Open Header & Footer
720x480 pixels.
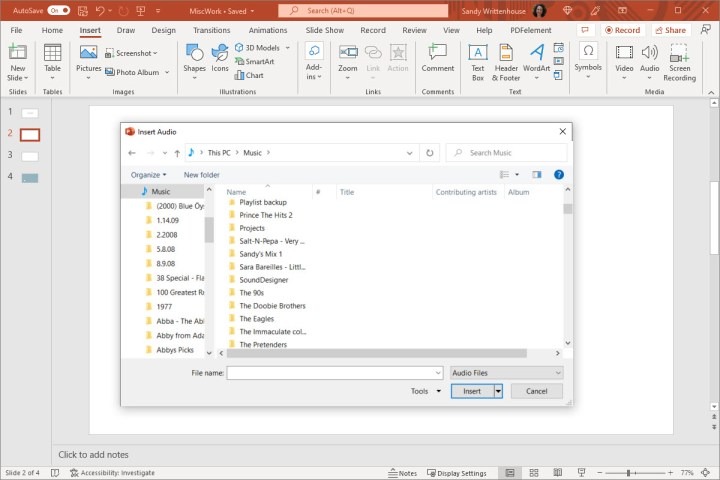pyautogui.click(x=506, y=62)
